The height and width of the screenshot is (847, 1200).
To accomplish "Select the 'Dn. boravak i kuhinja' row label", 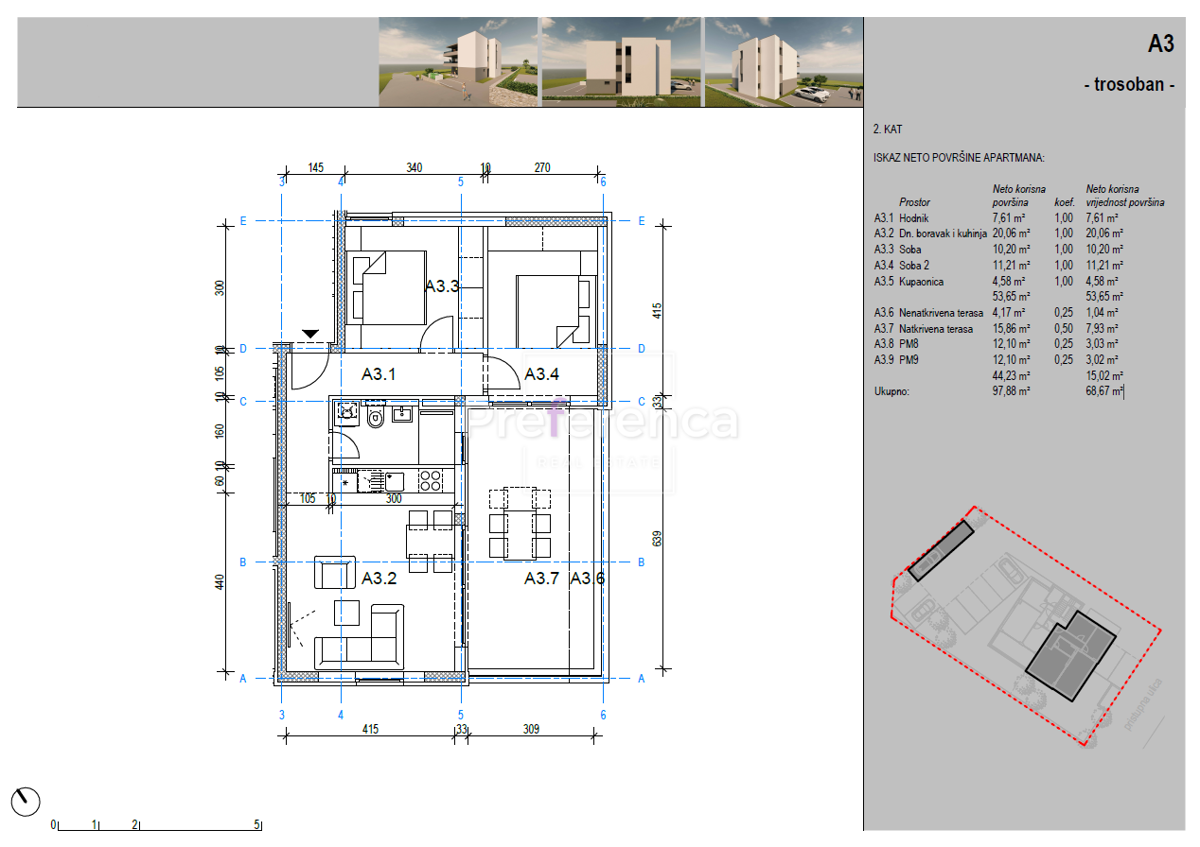I will (x=943, y=233).
